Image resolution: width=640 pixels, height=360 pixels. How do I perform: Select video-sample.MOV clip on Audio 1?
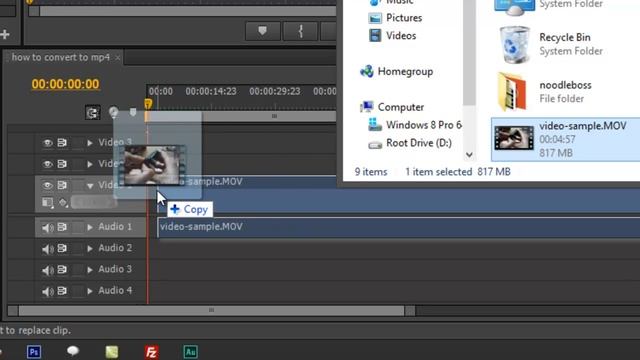(x=398, y=227)
